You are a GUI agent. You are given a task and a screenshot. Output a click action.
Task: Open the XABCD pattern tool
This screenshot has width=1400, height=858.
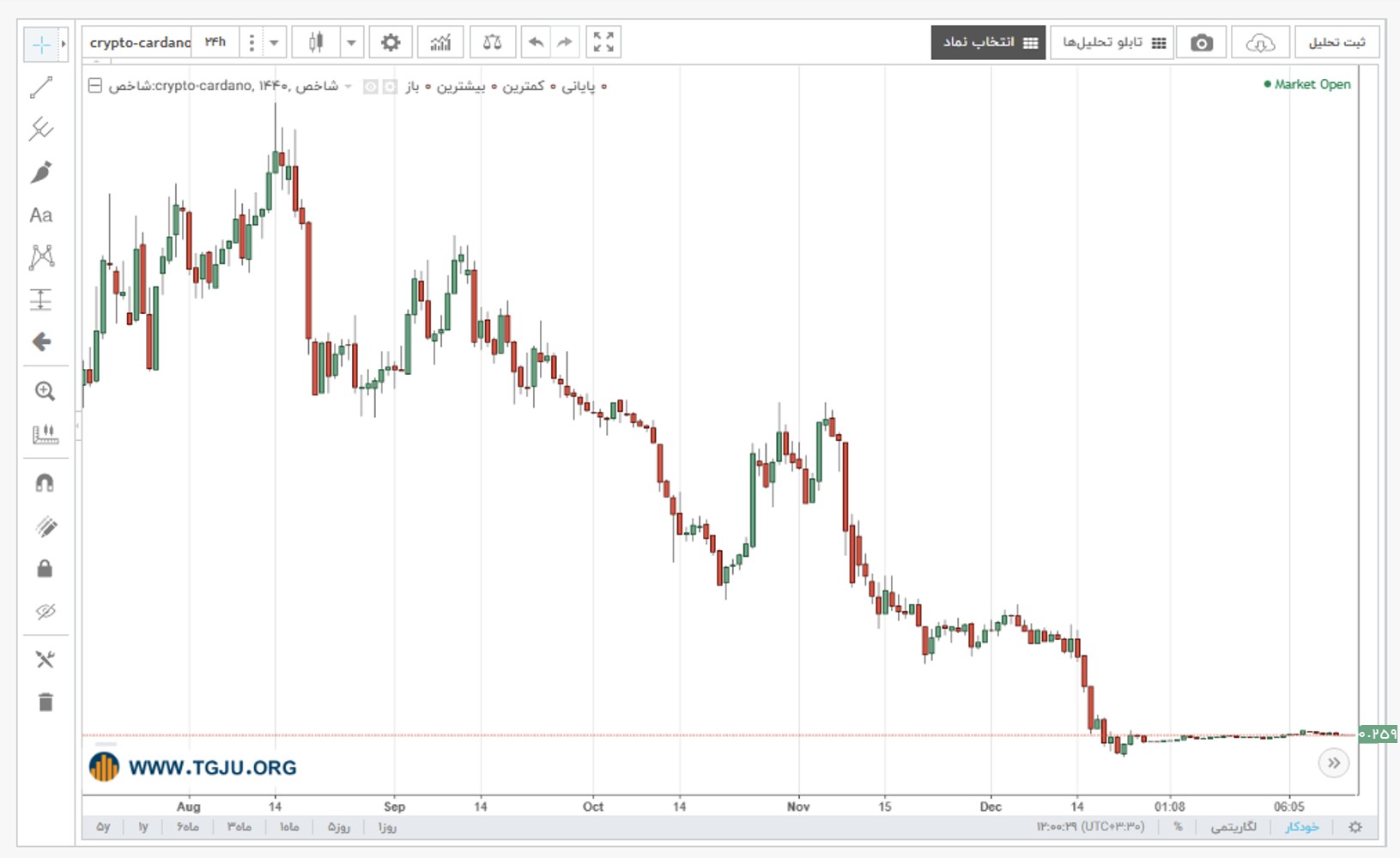(41, 257)
